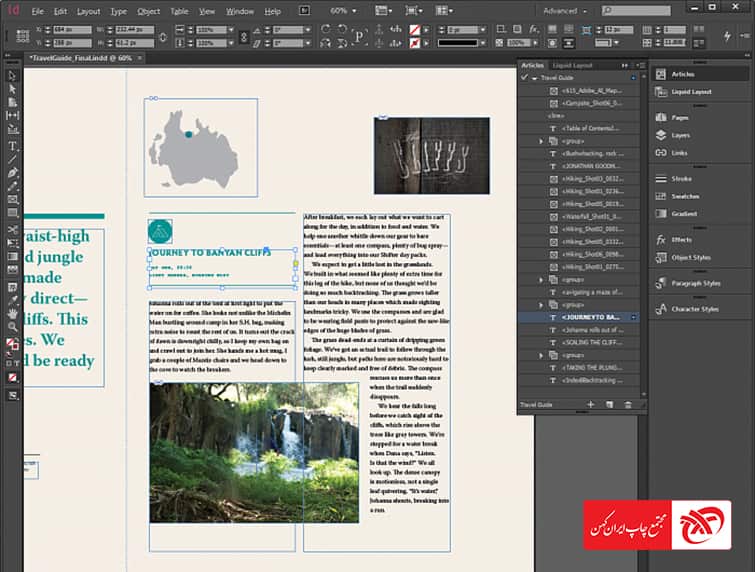Select the Gap tool
Viewport: 755px width, 572px height.
tap(12, 116)
